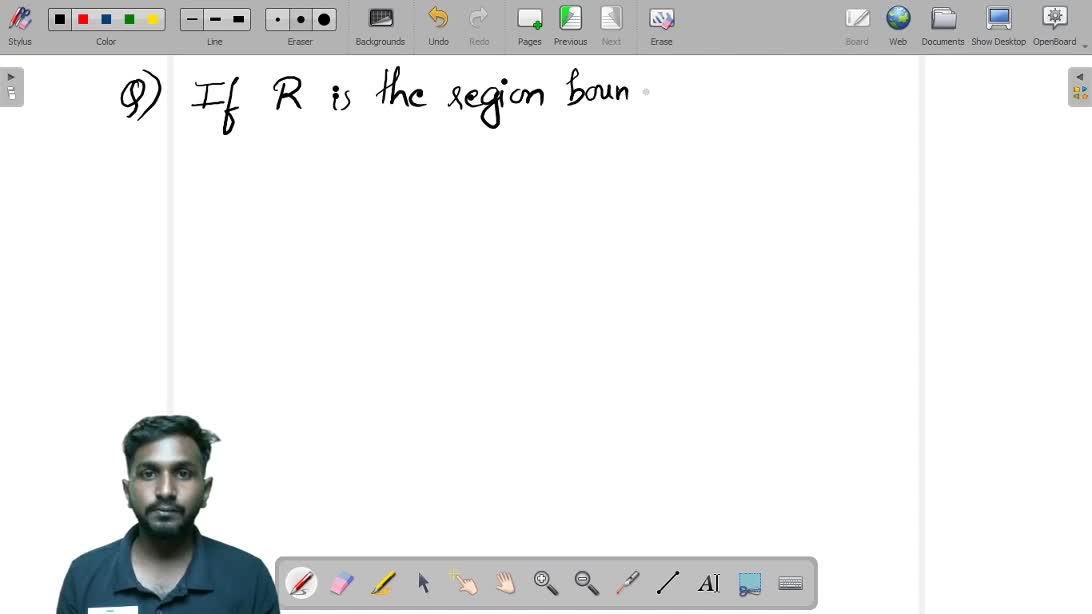Select the straight Line drawing tool
Image resolution: width=1092 pixels, height=614 pixels.
coord(668,583)
